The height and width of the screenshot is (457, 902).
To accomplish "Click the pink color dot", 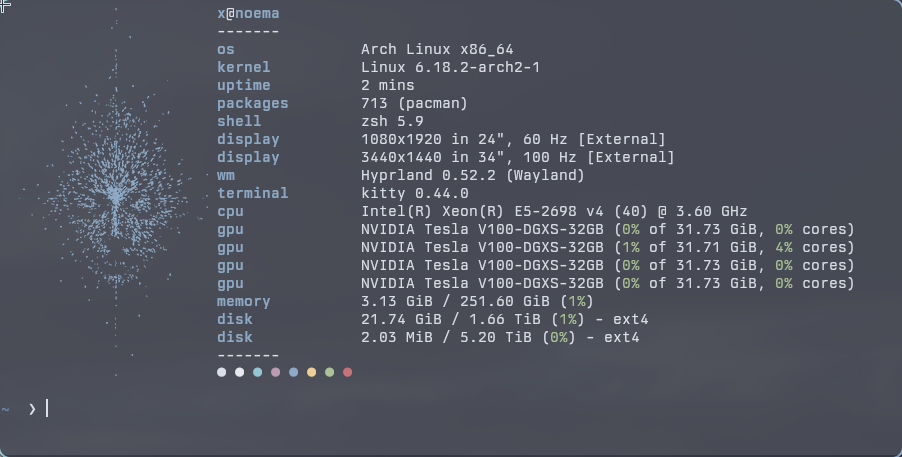I will 276,372.
